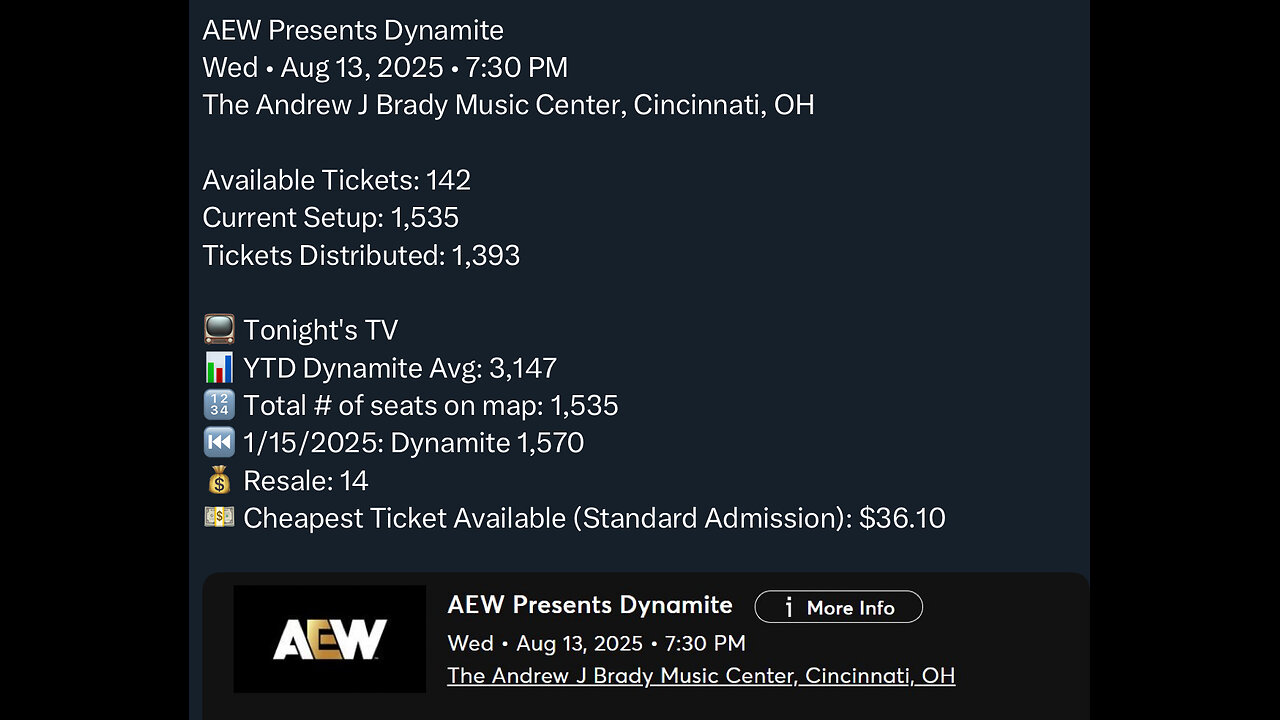Click the bold AEW Presents Dynamite card title
The height and width of the screenshot is (720, 1280).
click(x=589, y=605)
